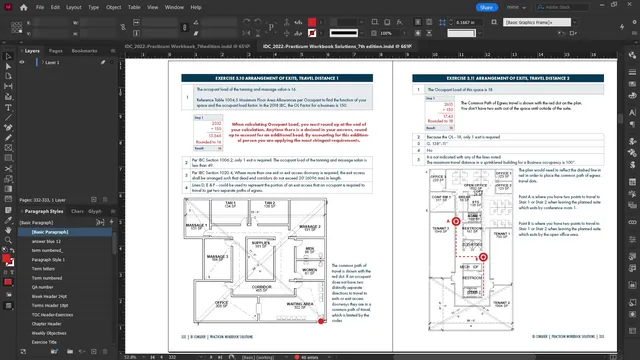Expand Layer 1 disclosure arrow
Screen dimensions: 640x360
pos(42,62)
